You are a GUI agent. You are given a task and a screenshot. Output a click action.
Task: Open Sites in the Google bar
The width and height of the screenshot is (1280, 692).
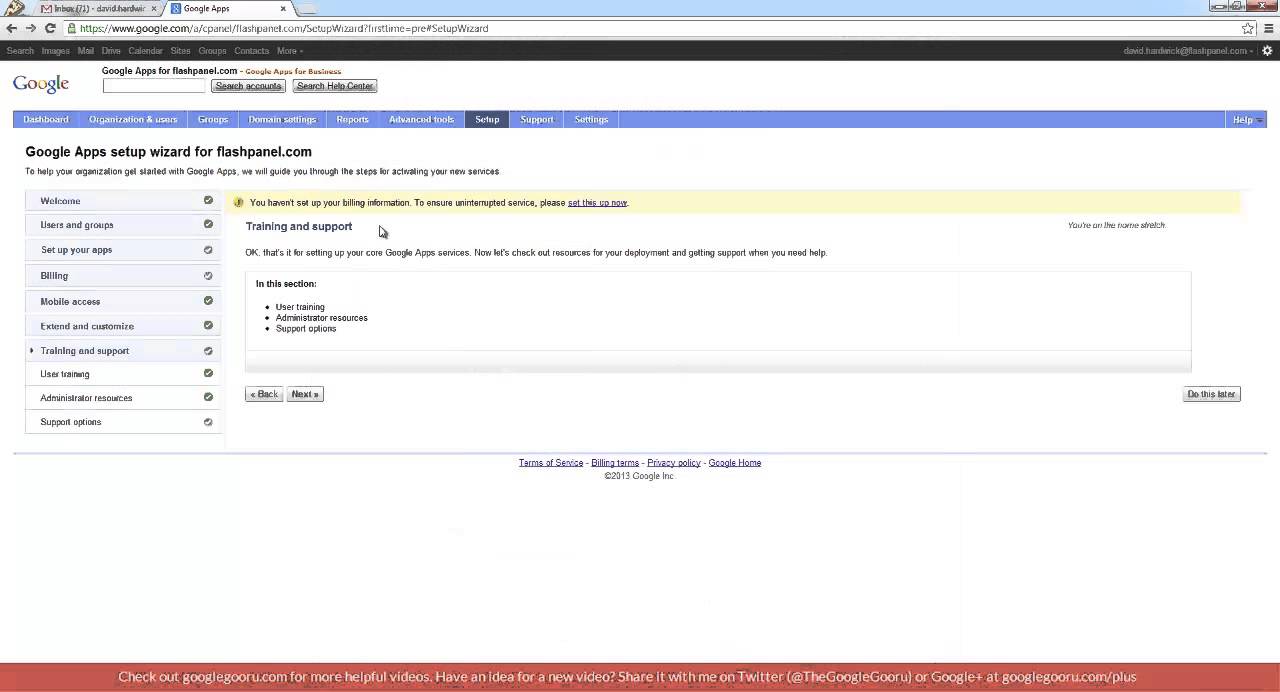(x=180, y=51)
